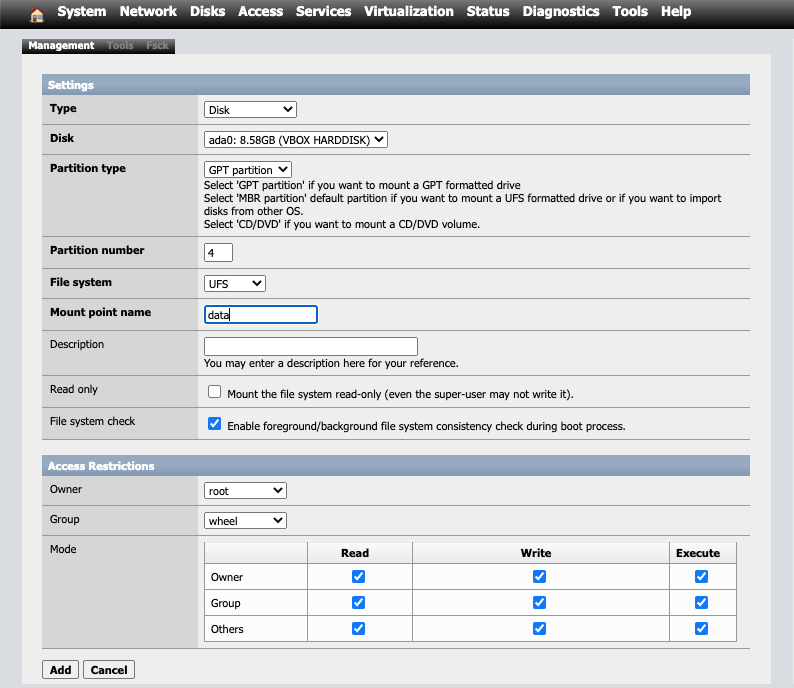The width and height of the screenshot is (794, 688).
Task: Go to the home page icon
Action: click(36, 15)
